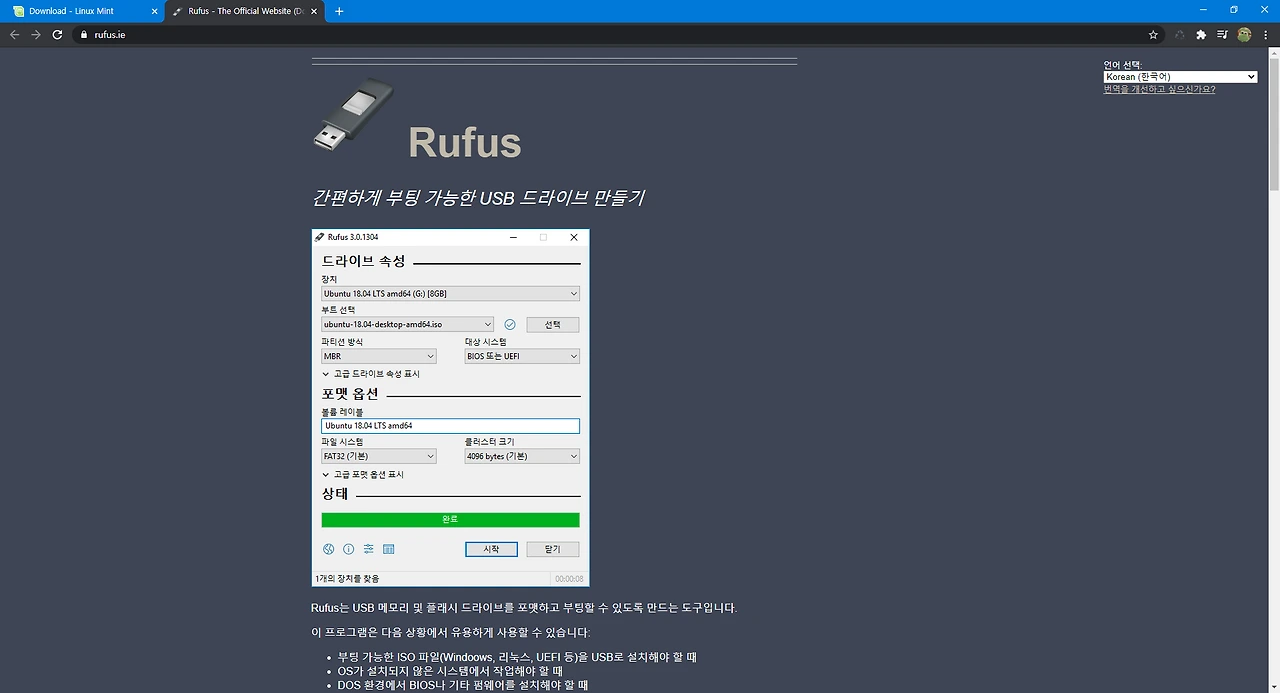Click the bullet 부팅 가능한 ISO 파일
The height and width of the screenshot is (693, 1280).
517,657
